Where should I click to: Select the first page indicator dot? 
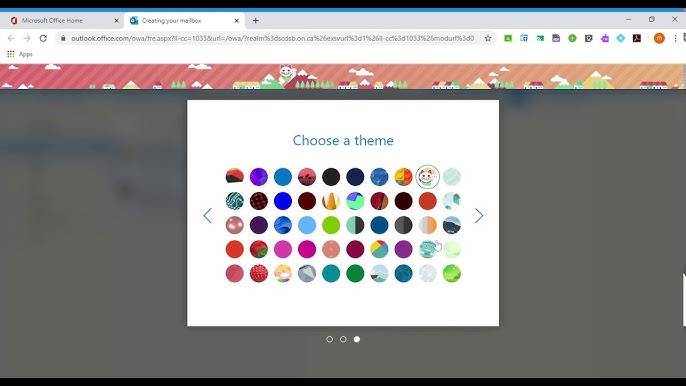(329, 339)
